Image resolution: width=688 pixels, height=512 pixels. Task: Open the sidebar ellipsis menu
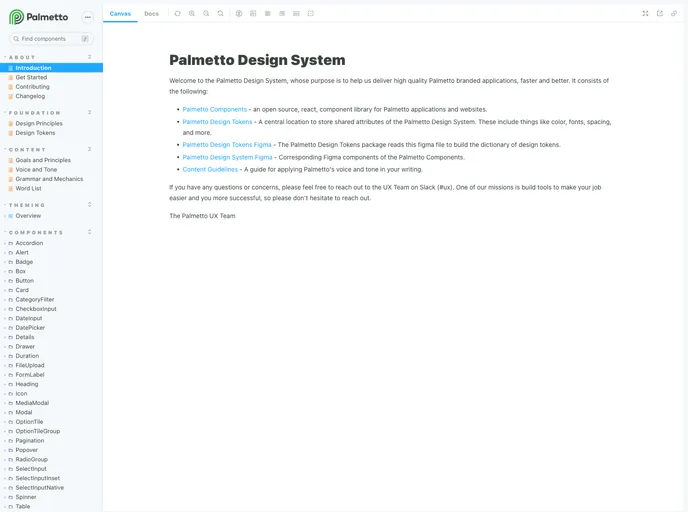(88, 17)
